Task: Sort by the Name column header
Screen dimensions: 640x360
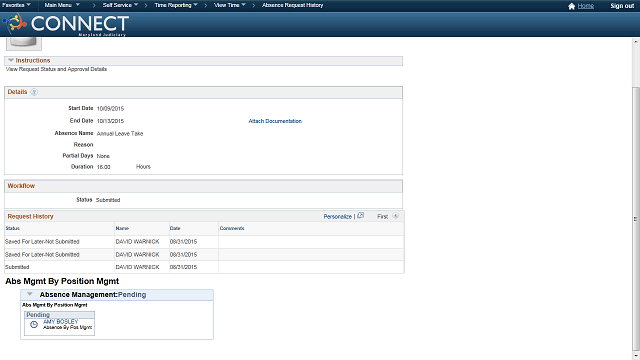Action: (122, 229)
